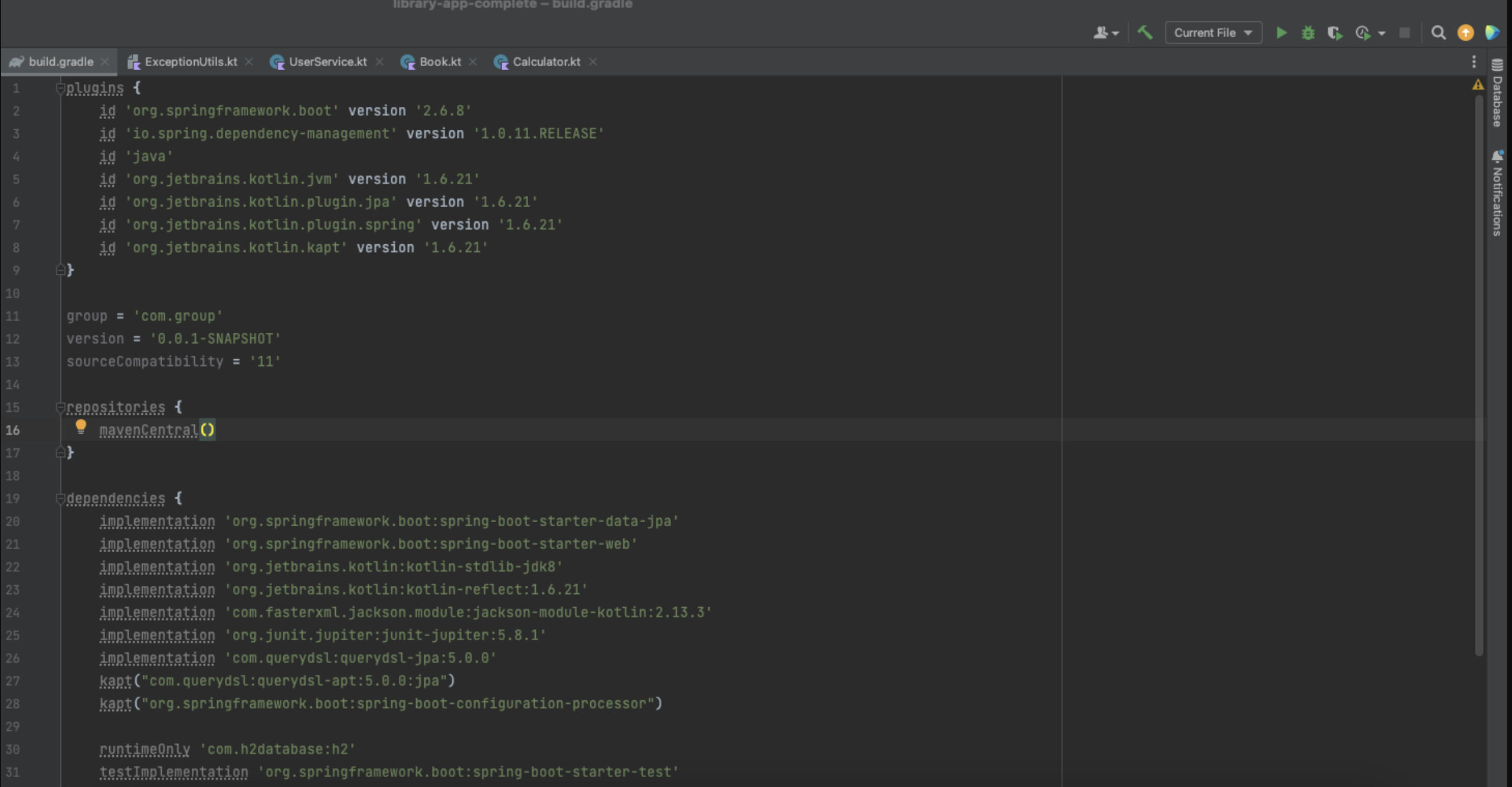Click the Stop square button
Viewport: 1512px width, 787px height.
tap(1405, 33)
